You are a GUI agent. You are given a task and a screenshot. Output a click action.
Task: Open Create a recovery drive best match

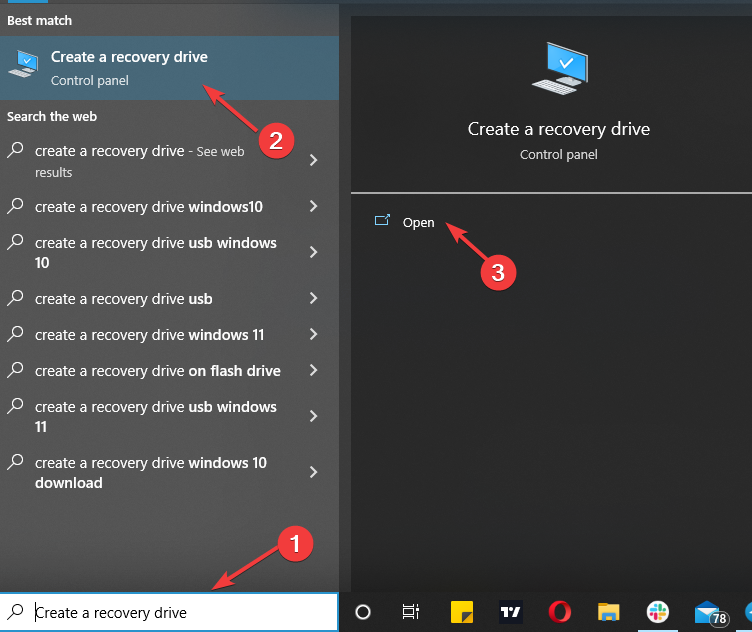[x=169, y=68]
